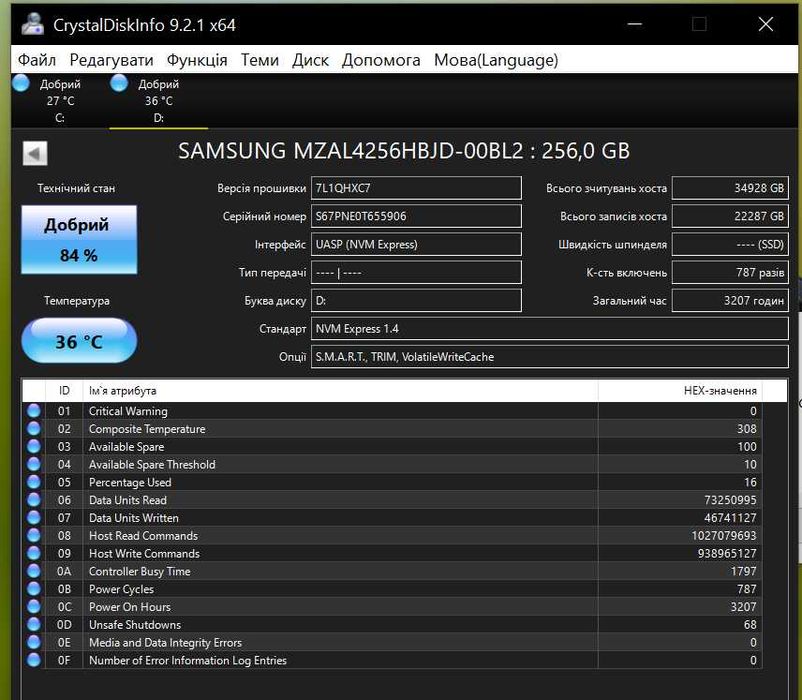This screenshot has height=700, width=802.
Task: Click the ID column header
Action: (x=64, y=391)
